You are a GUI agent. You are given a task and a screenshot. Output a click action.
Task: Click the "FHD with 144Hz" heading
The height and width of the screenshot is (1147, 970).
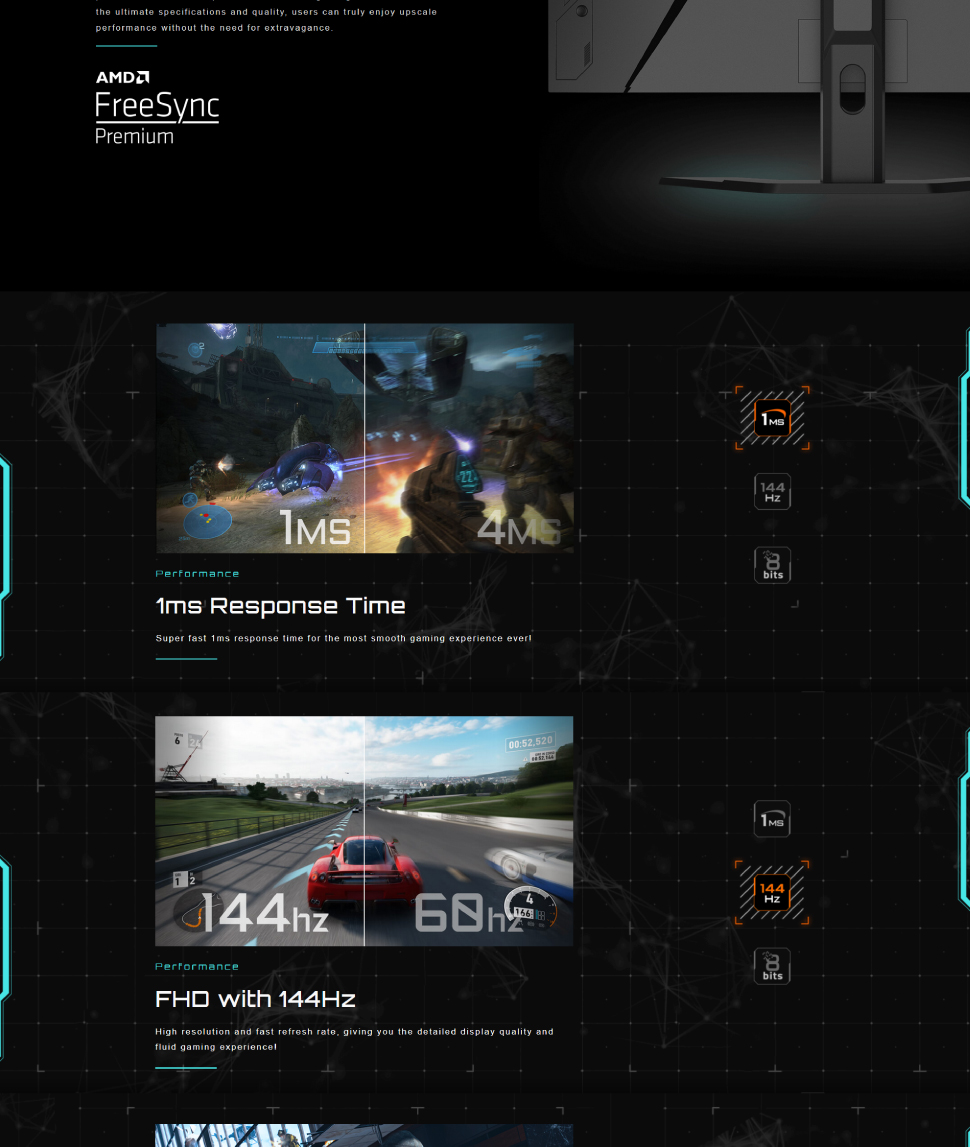click(255, 999)
